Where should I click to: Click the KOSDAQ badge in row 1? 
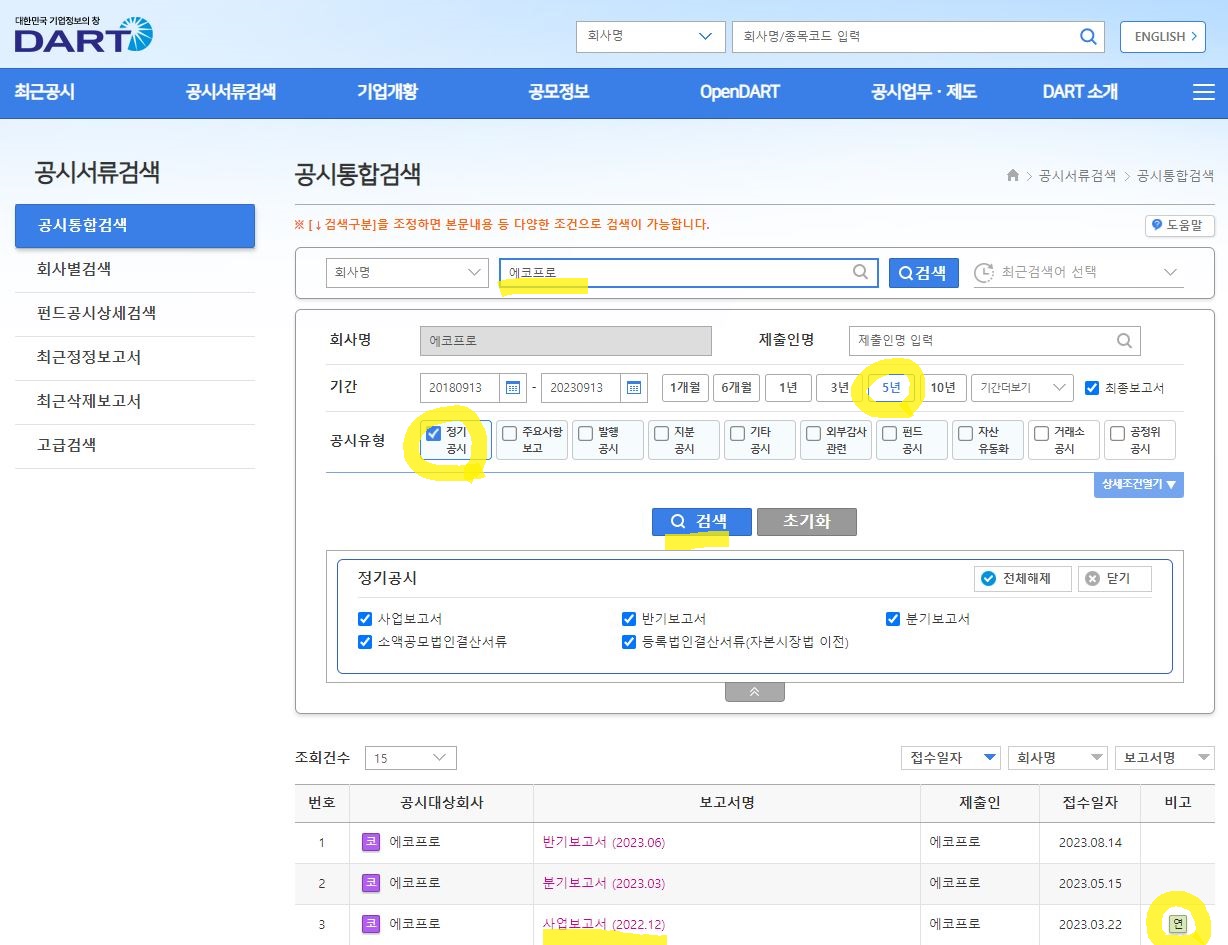371,842
